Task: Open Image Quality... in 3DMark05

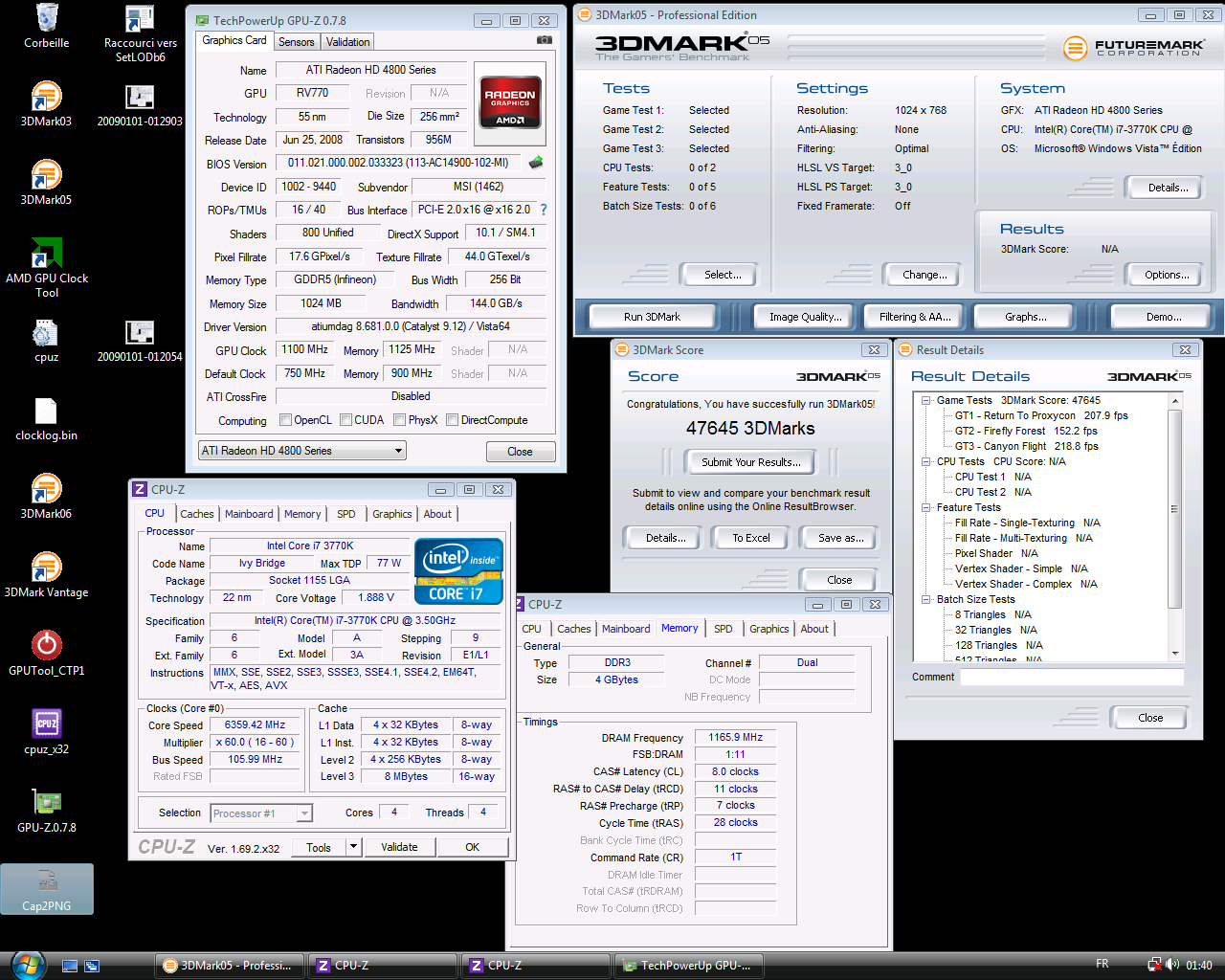Action: (x=806, y=317)
